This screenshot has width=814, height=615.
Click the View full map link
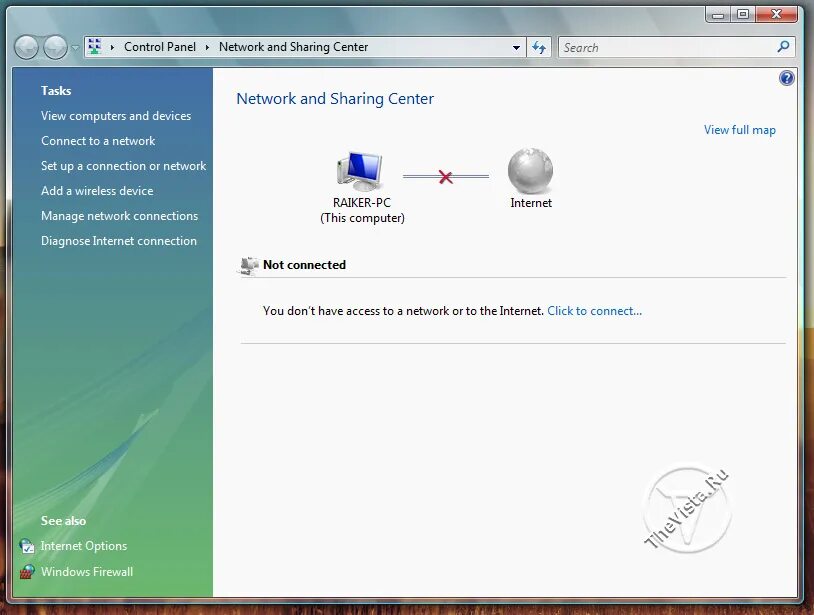[740, 130]
